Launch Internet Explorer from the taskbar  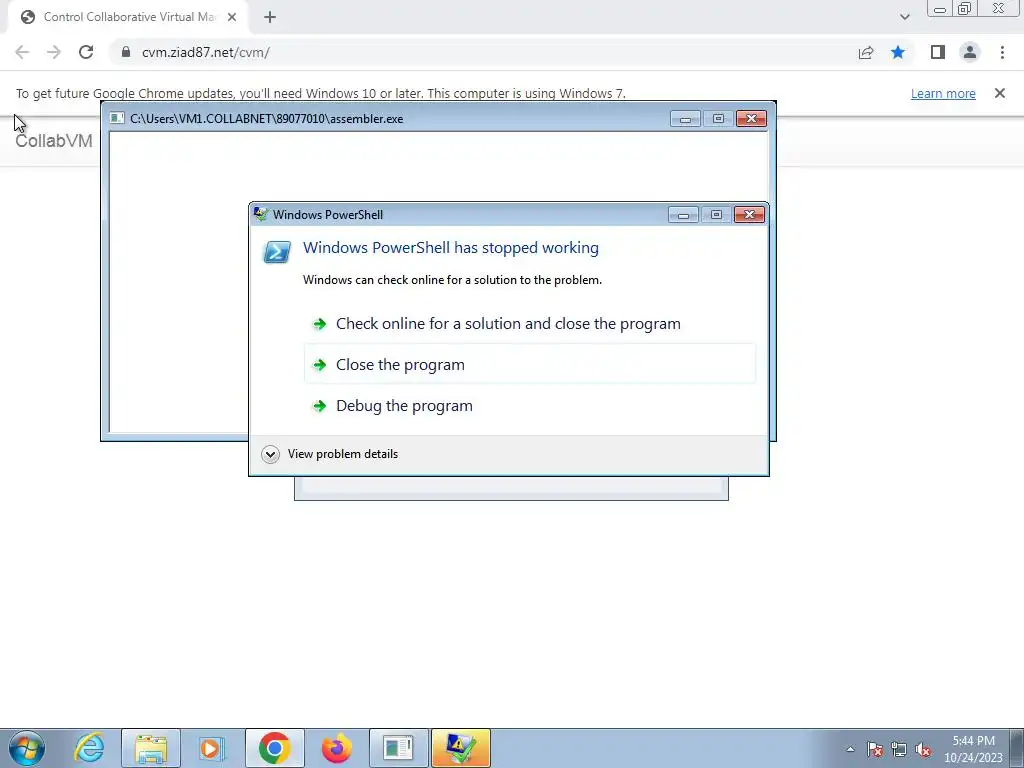89,748
